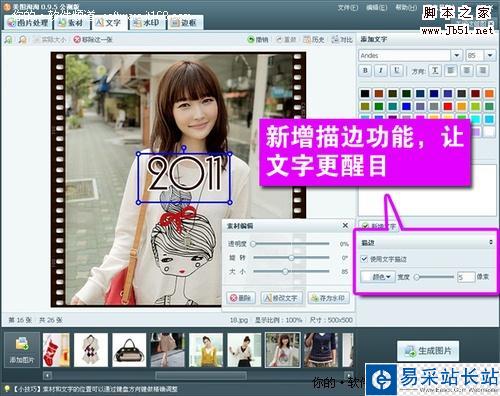500x396 pixels.
Task: Open the 帮助(H) menu
Action: pyautogui.click(x=406, y=7)
